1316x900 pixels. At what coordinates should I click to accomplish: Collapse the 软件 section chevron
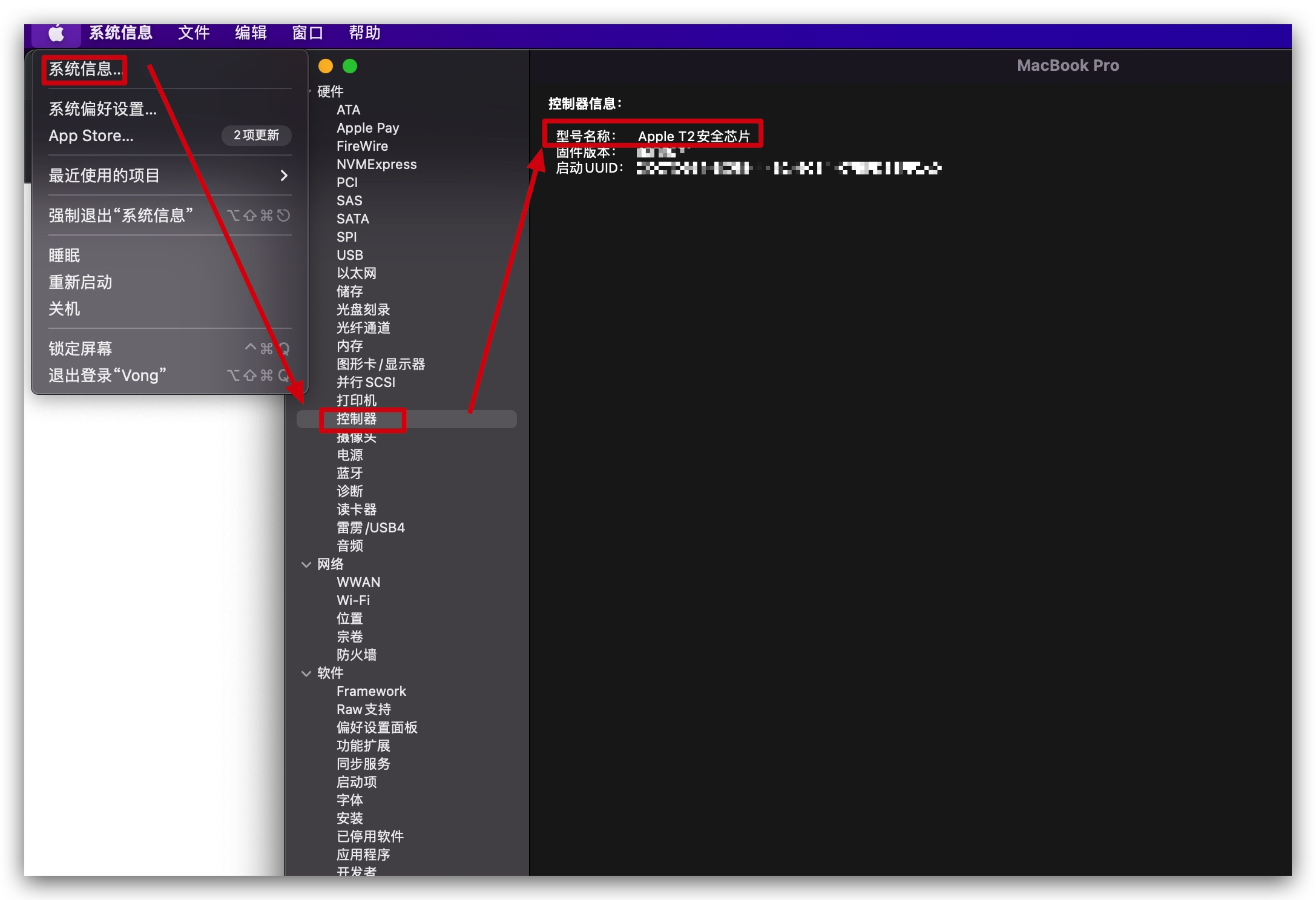click(306, 673)
